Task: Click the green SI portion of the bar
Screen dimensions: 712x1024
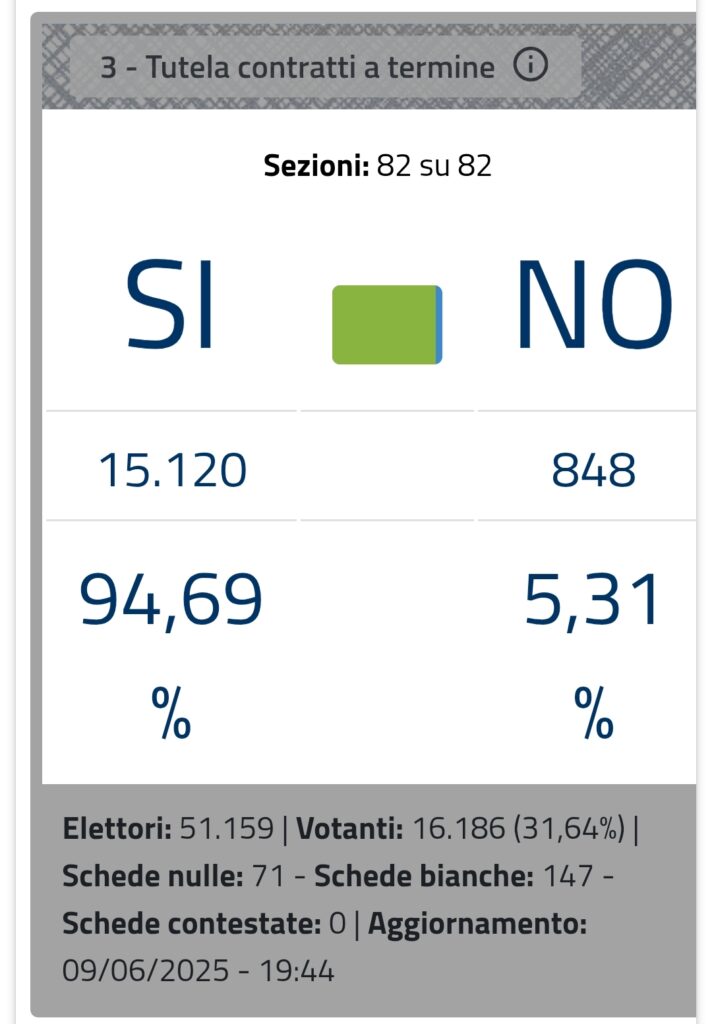Action: click(x=383, y=325)
